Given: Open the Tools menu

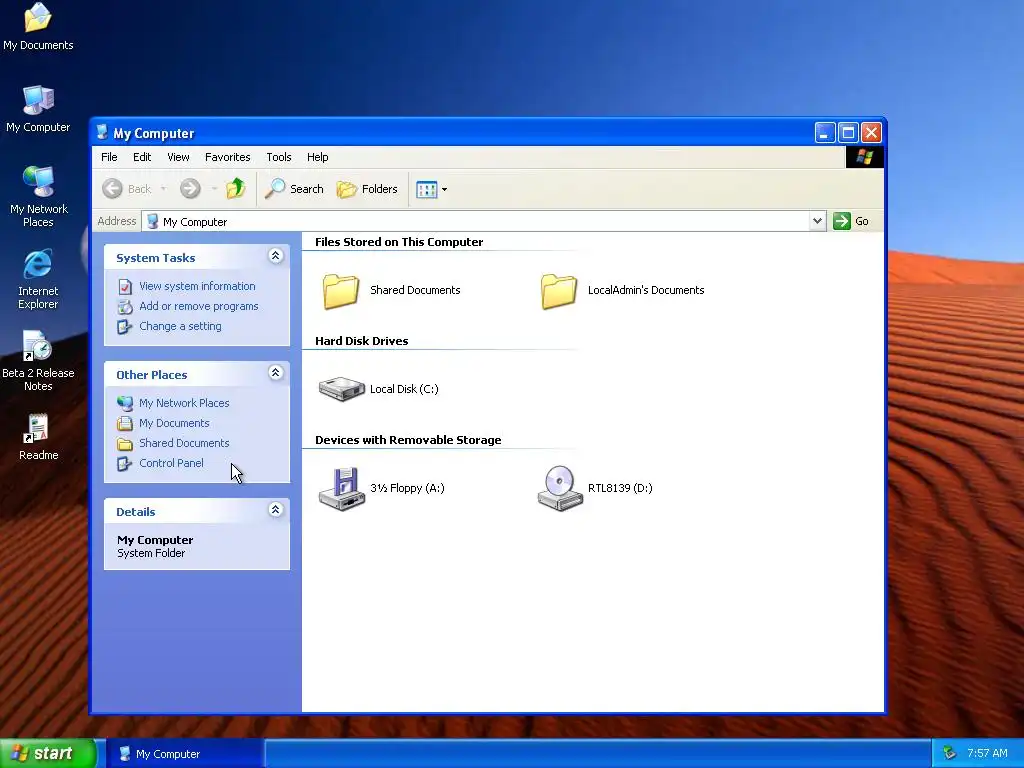Looking at the screenshot, I should coord(279,157).
